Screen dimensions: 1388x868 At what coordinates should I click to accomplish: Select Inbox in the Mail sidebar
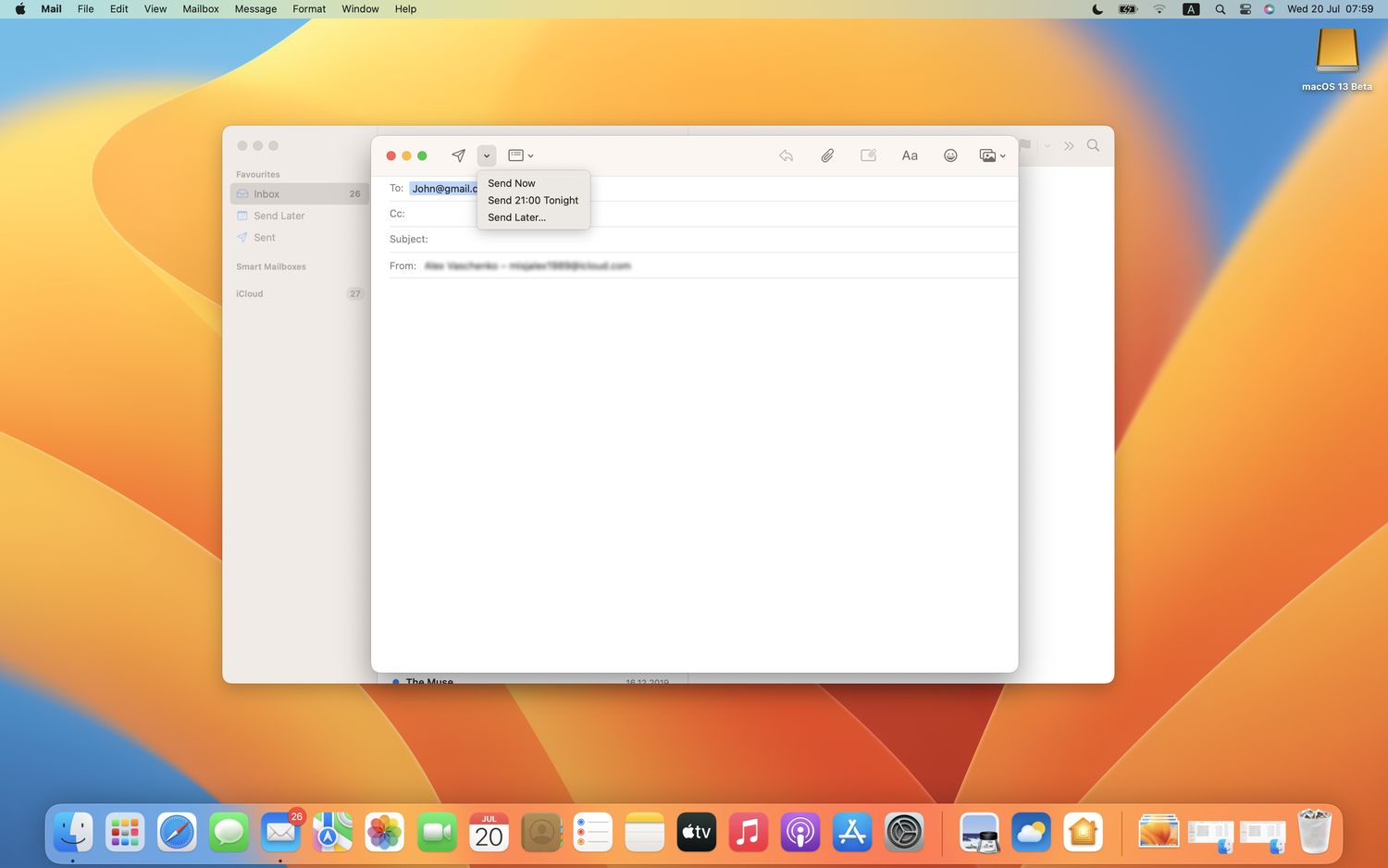click(299, 193)
